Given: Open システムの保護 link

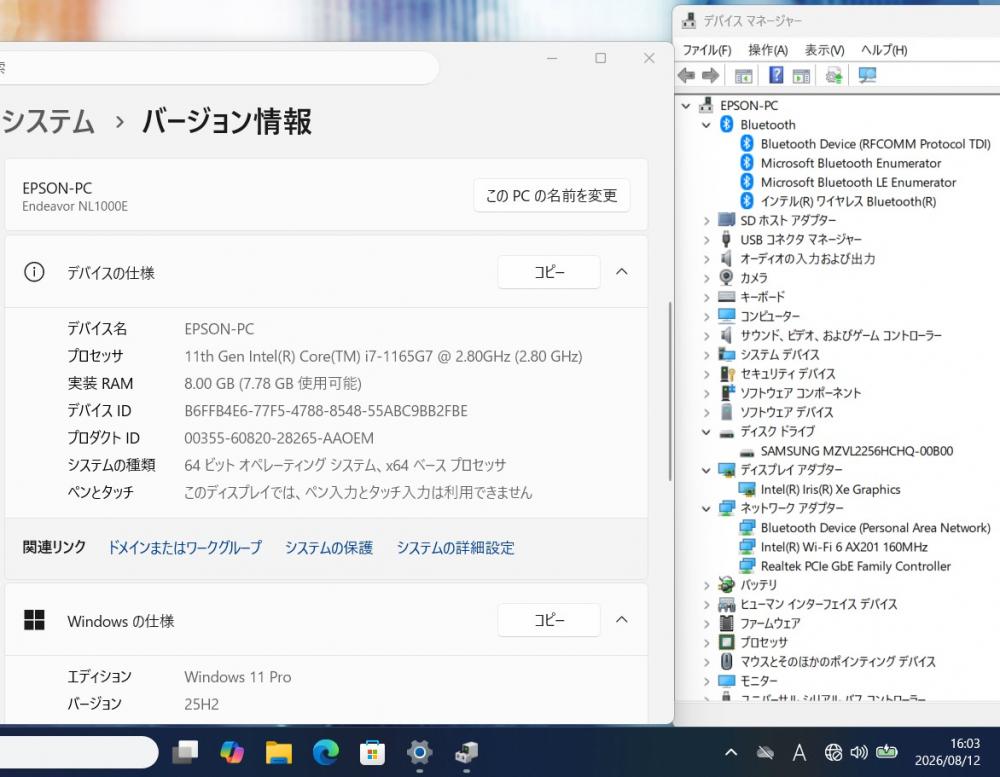Looking at the screenshot, I should [x=328, y=547].
